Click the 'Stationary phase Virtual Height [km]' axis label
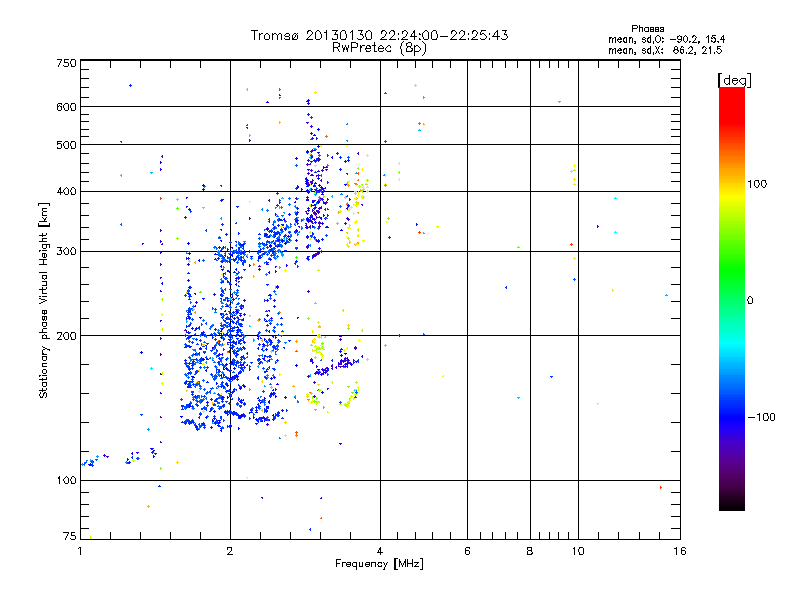The width and height of the screenshot is (800, 600). pyautogui.click(x=43, y=301)
